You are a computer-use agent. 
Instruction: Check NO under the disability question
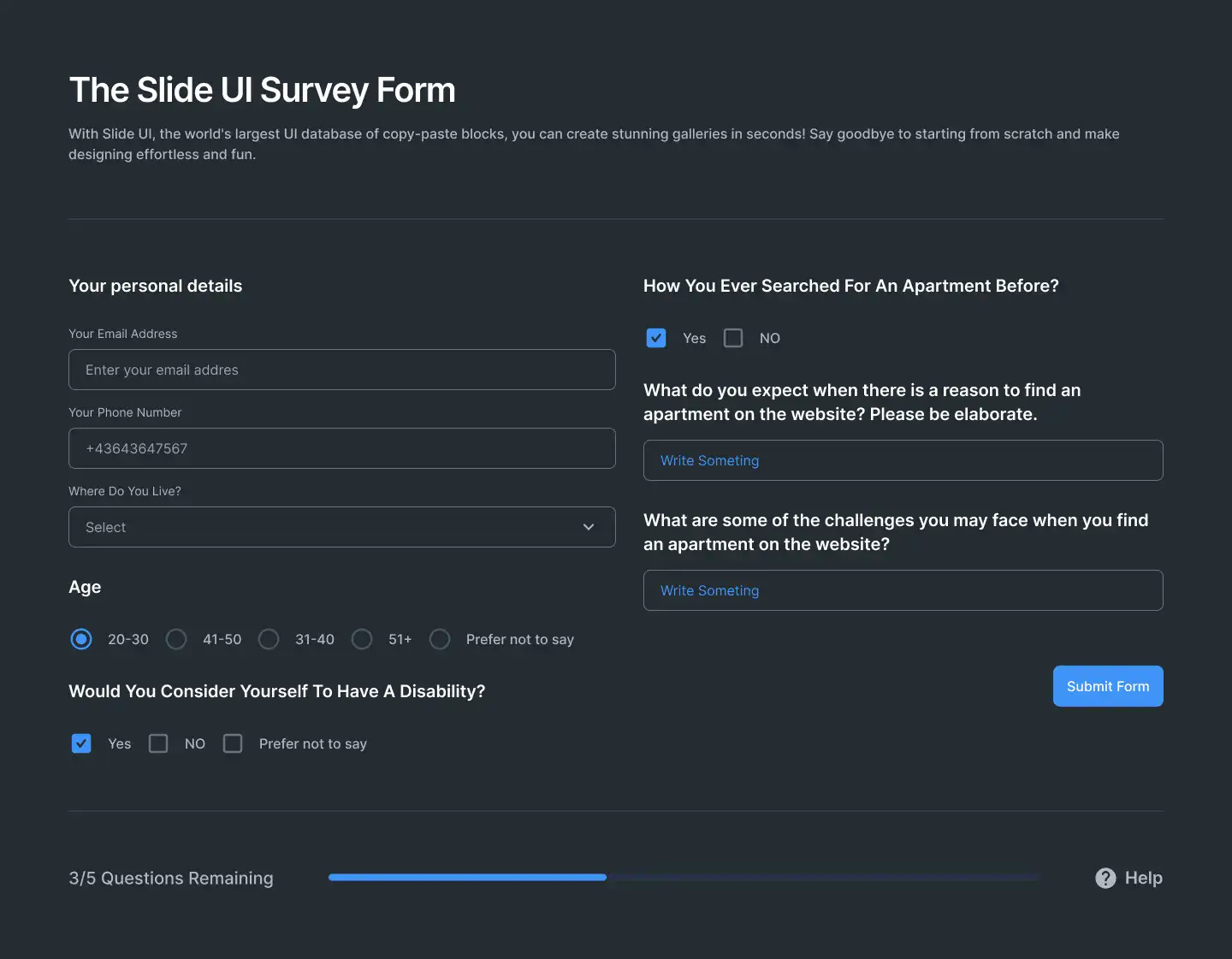[158, 743]
